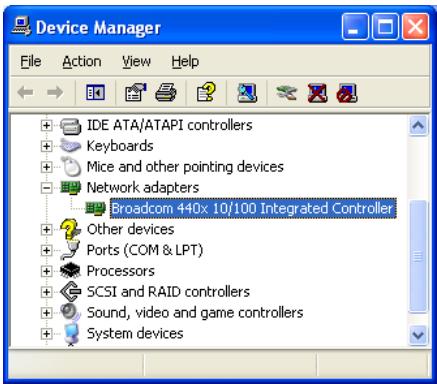The image size is (437, 384).
Task: Expand the Processors node
Action: tap(46, 271)
